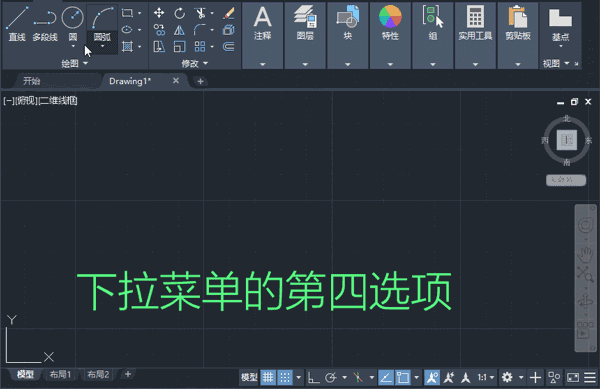Toggle snap mode in status bar
This screenshot has width=600, height=389.
click(x=285, y=378)
